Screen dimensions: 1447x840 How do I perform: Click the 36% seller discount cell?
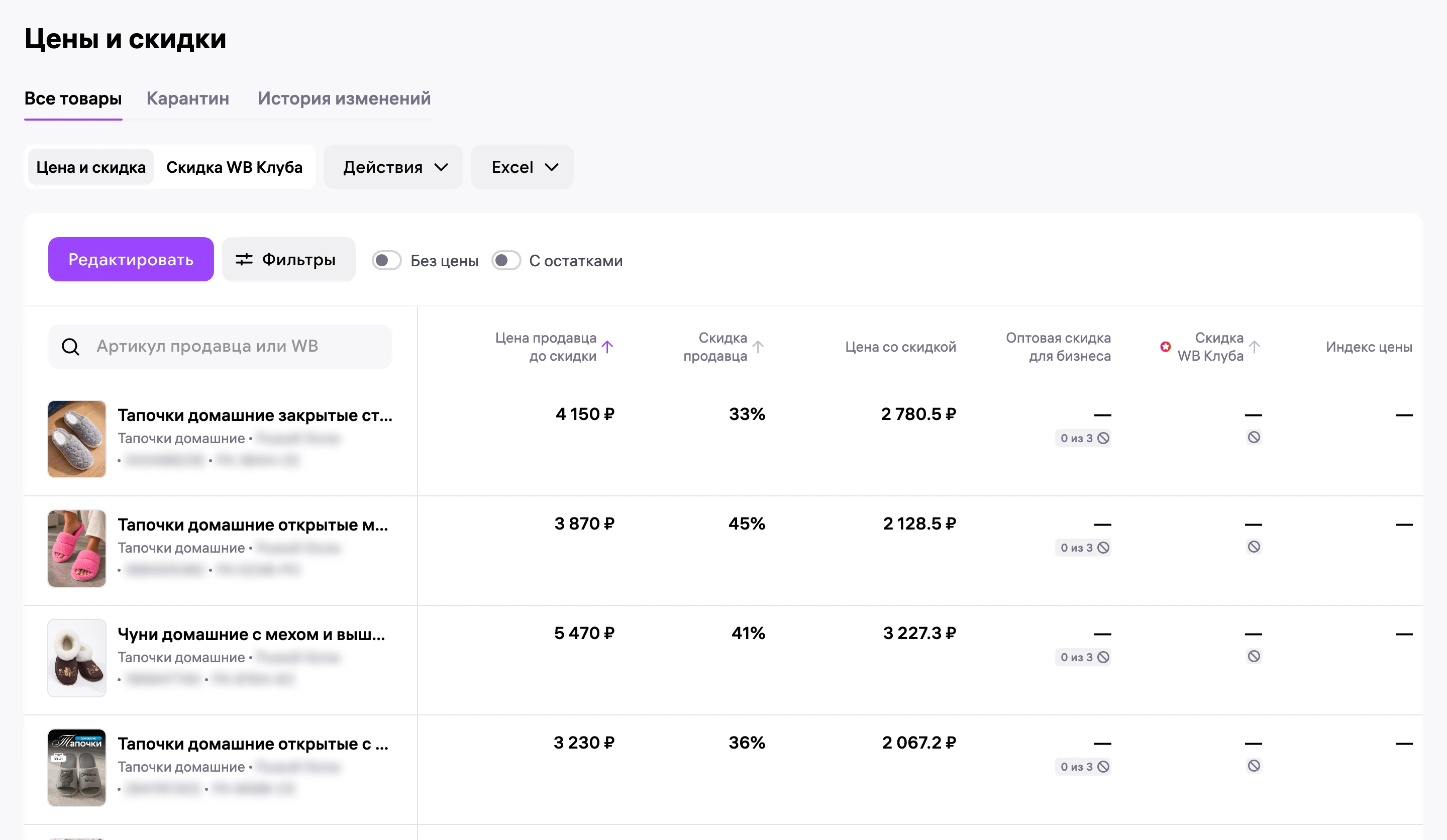coord(747,743)
